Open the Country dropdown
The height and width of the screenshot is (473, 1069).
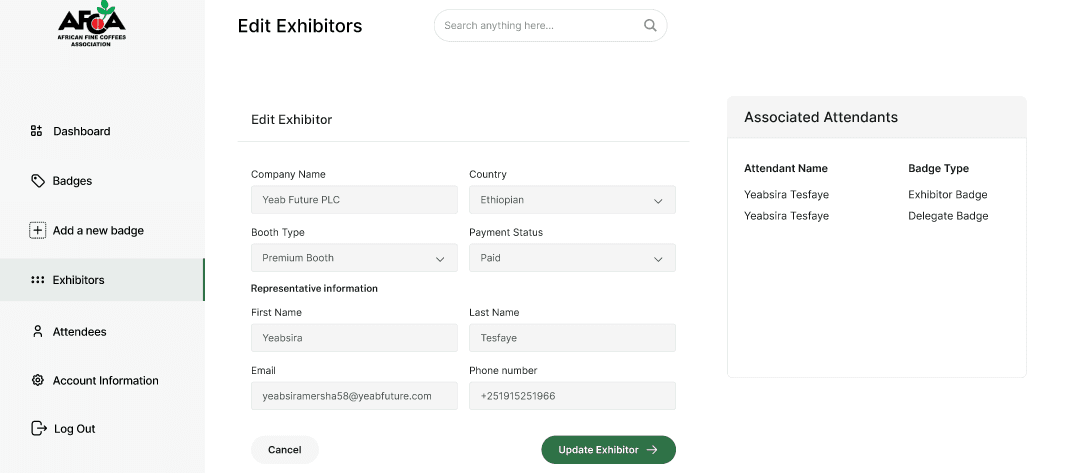[572, 200]
